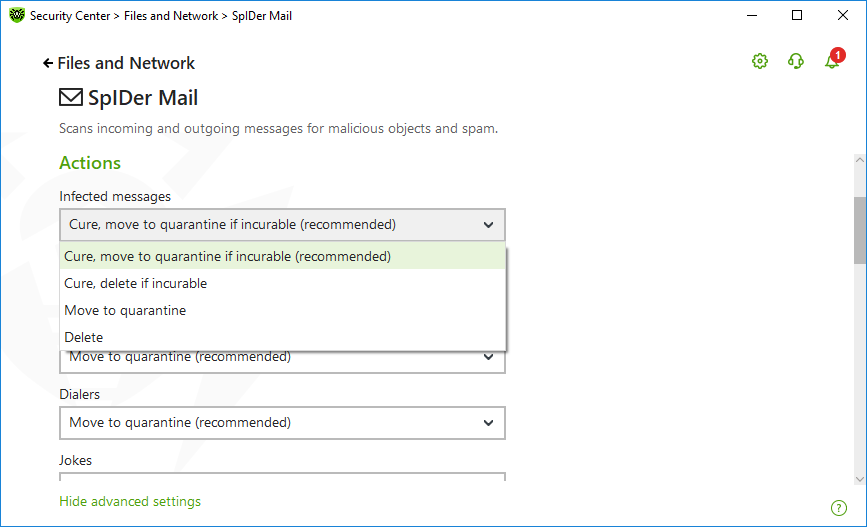
Task: Open settings gear icon
Action: tap(760, 62)
